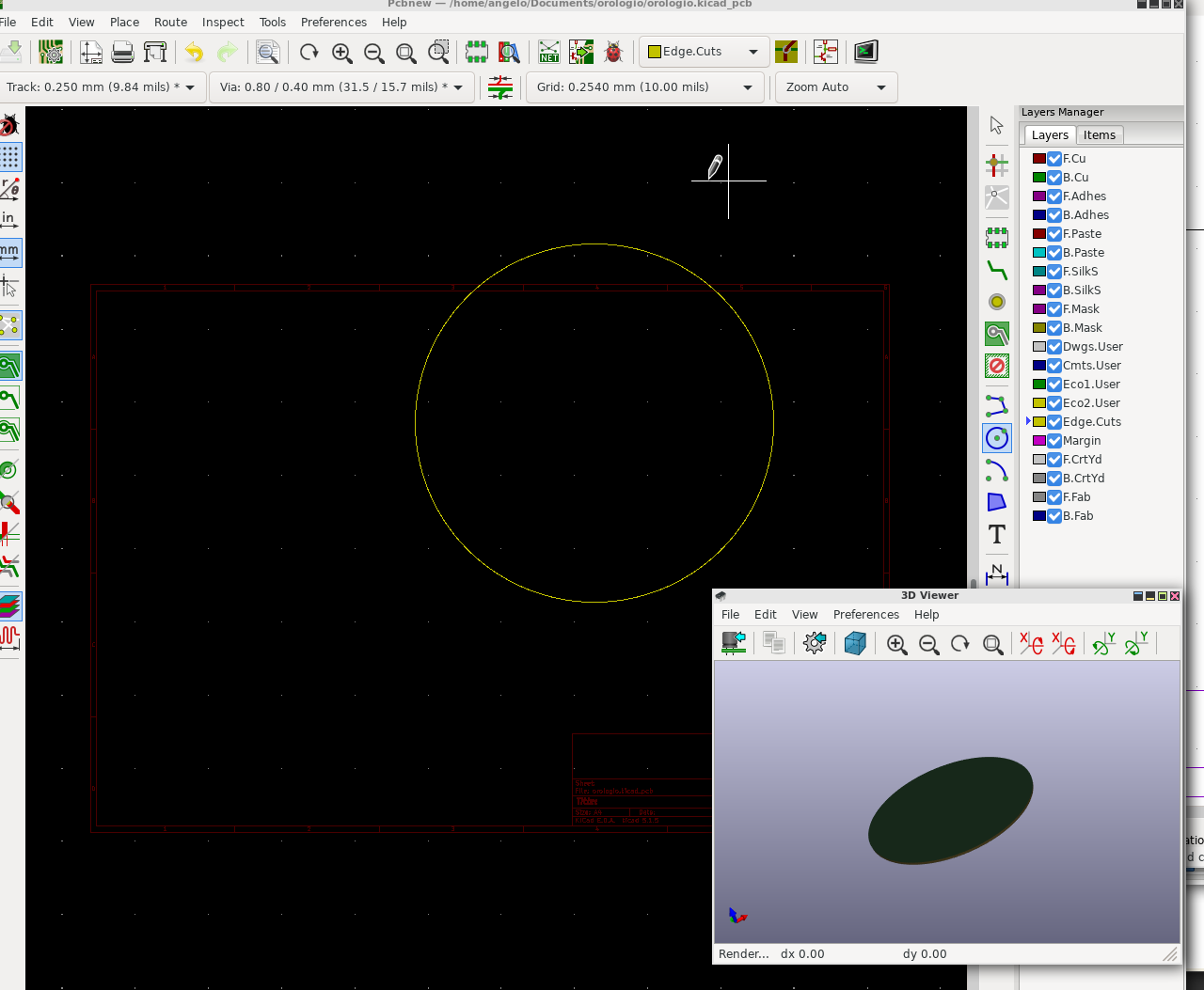
Task: Open the Track width dropdown
Action: [x=101, y=87]
